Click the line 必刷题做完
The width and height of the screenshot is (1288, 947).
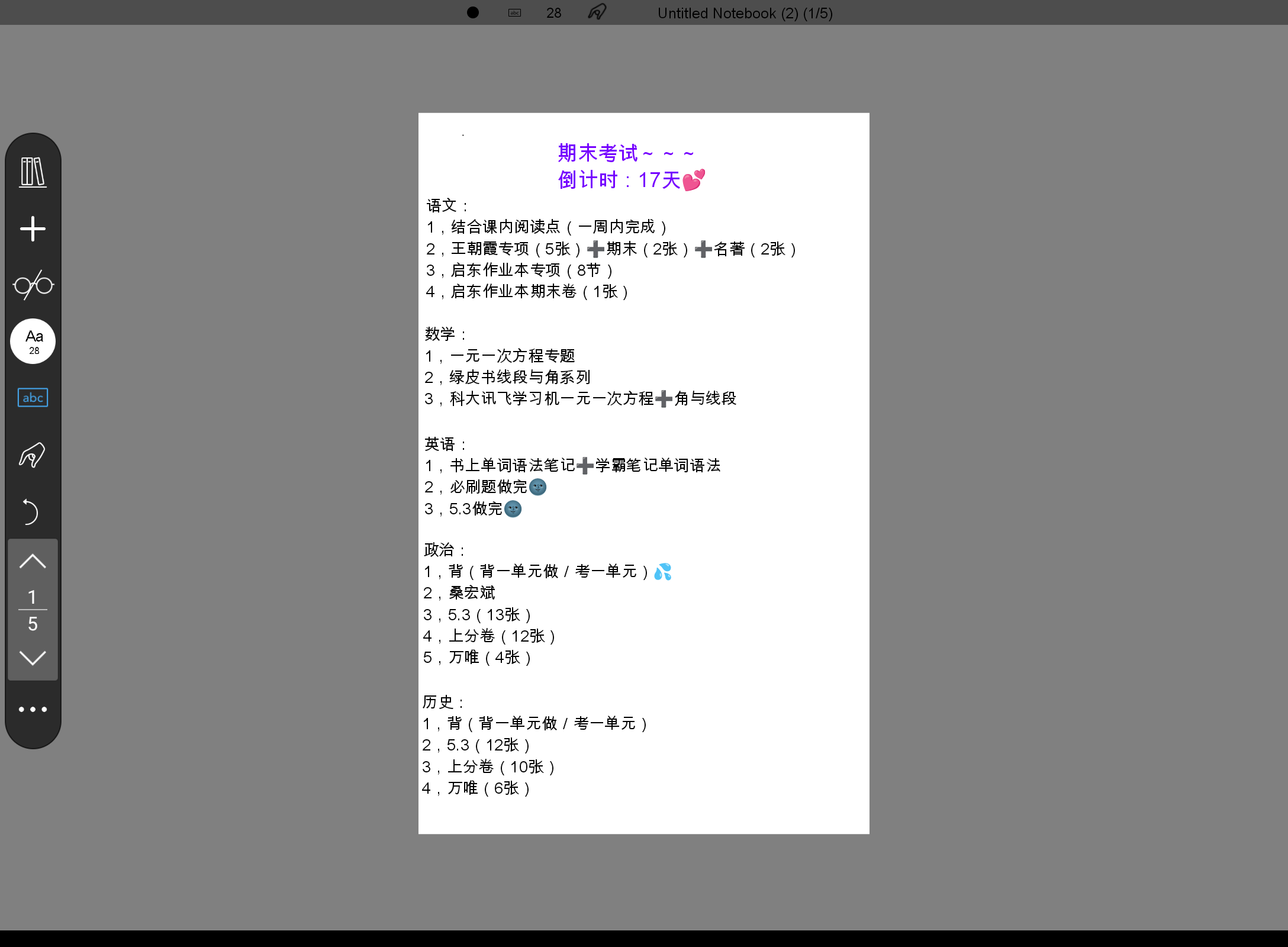click(485, 487)
